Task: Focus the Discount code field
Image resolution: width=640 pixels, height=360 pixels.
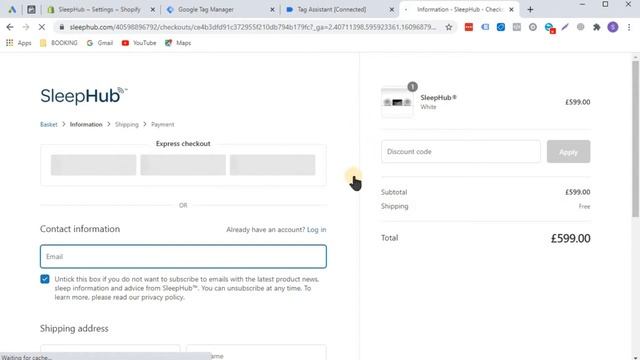Action: (461, 151)
